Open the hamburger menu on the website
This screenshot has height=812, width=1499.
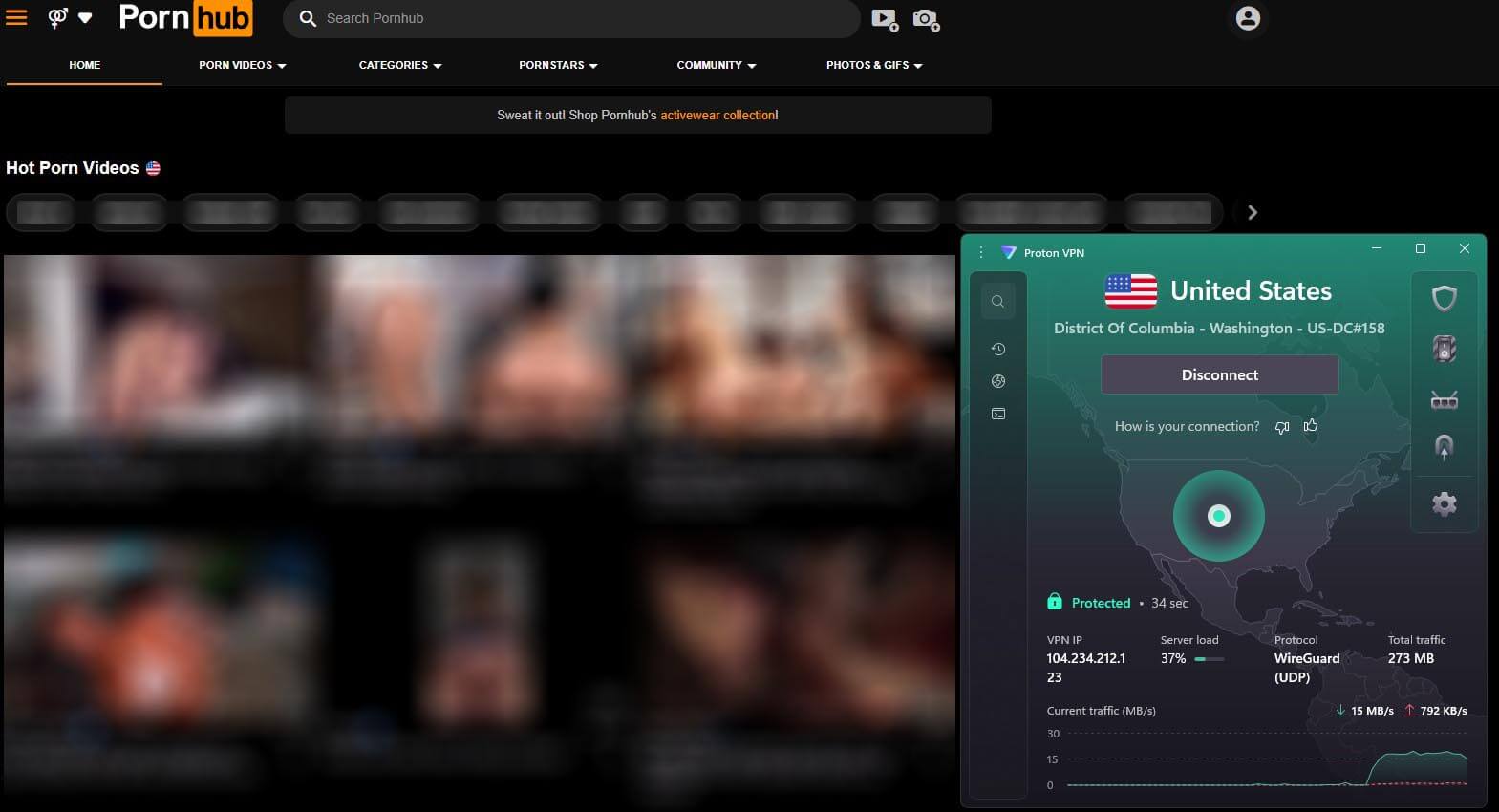click(x=16, y=17)
